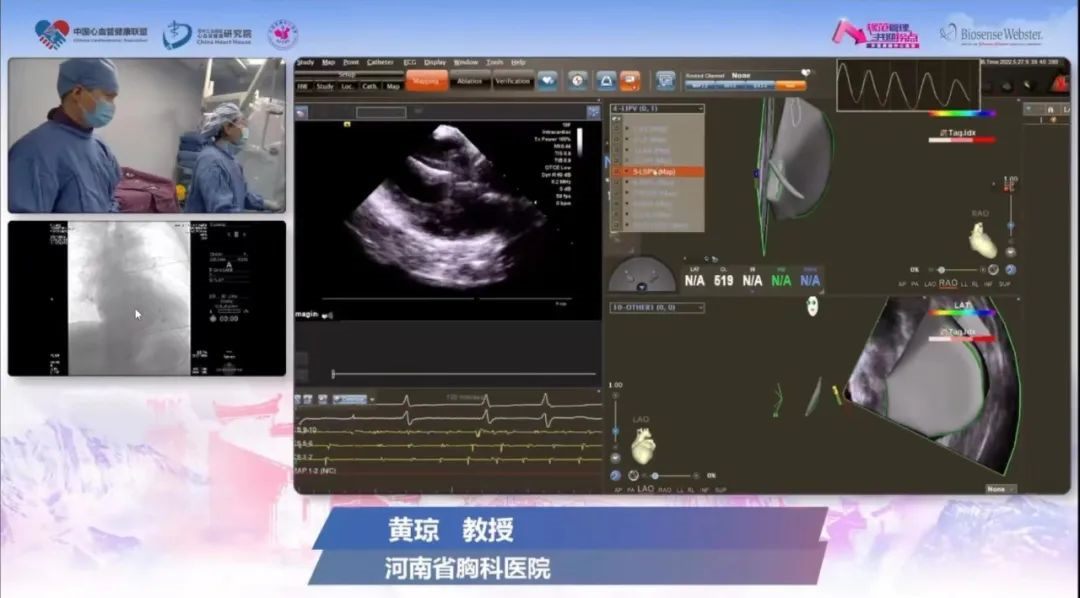1080x598 pixels.
Task: Click the orange segment of the channel bar
Action: click(790, 85)
